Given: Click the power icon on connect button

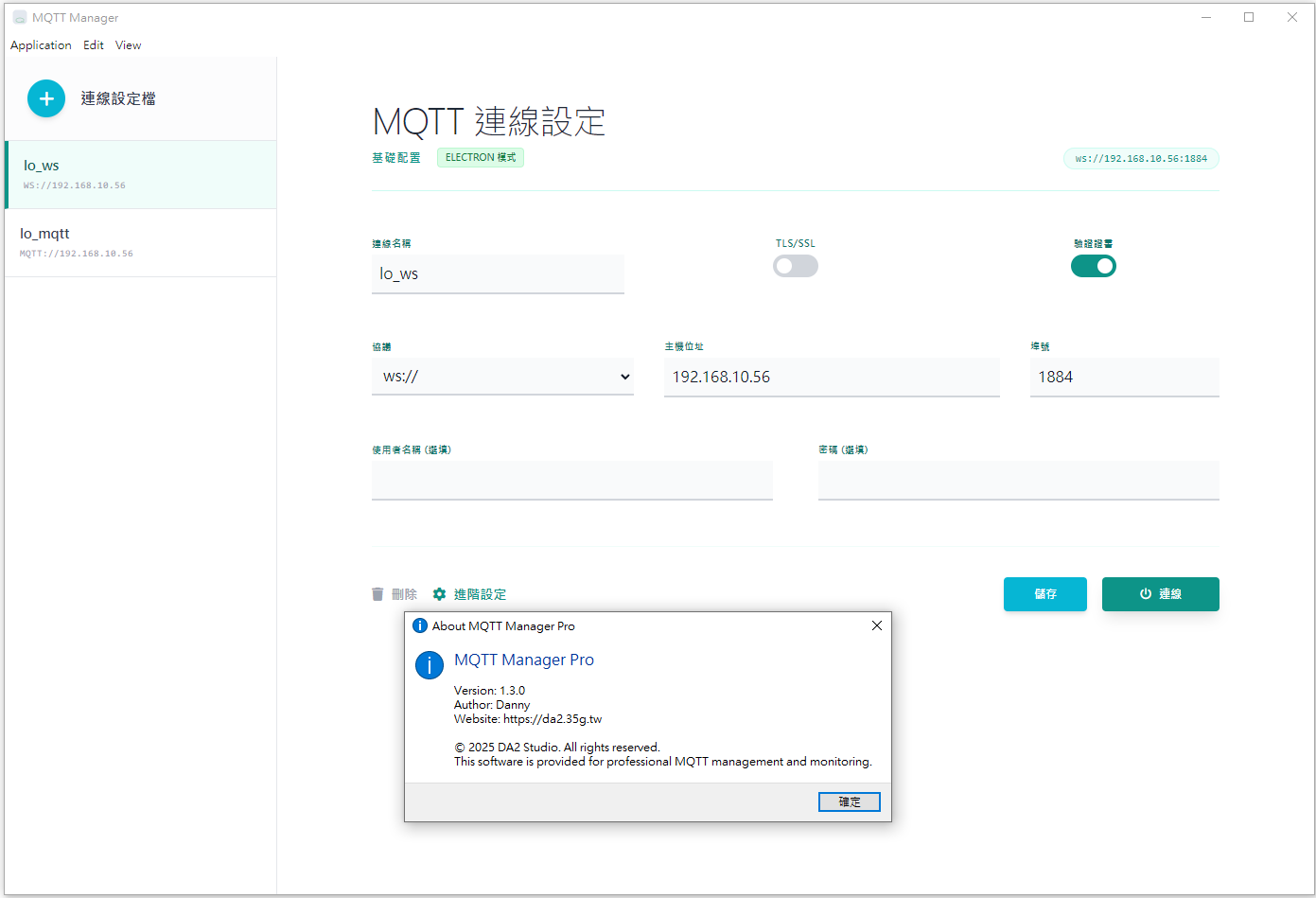Looking at the screenshot, I should click(1145, 594).
